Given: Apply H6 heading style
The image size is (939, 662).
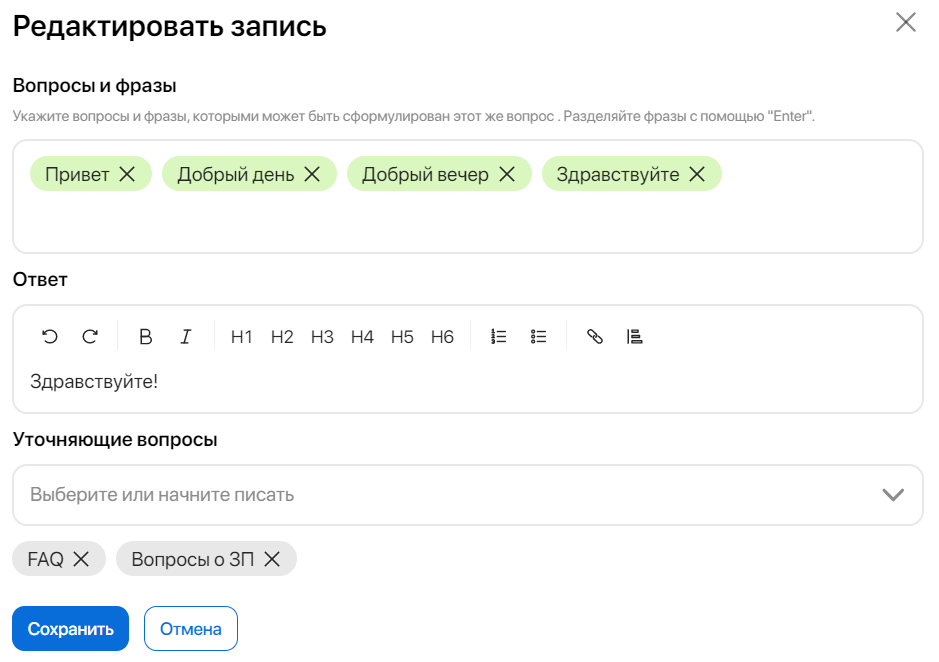Looking at the screenshot, I should 442,337.
